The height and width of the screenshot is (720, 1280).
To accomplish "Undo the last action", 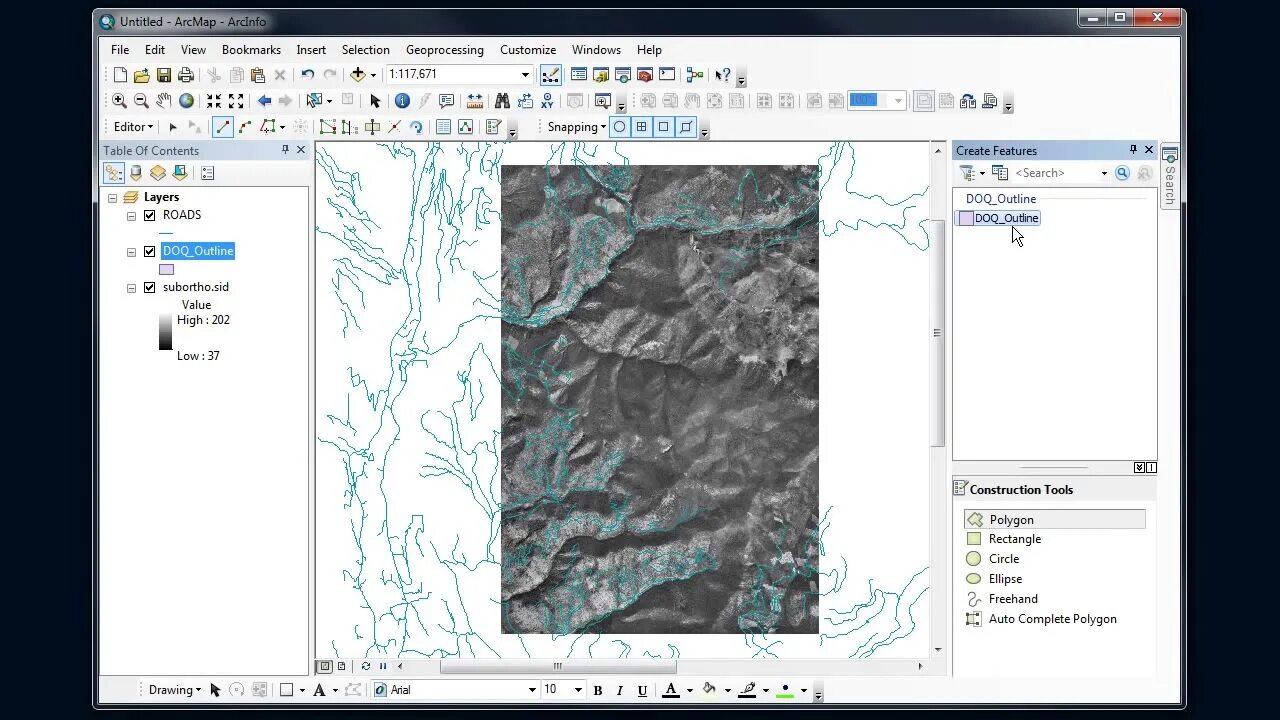I will [x=308, y=75].
